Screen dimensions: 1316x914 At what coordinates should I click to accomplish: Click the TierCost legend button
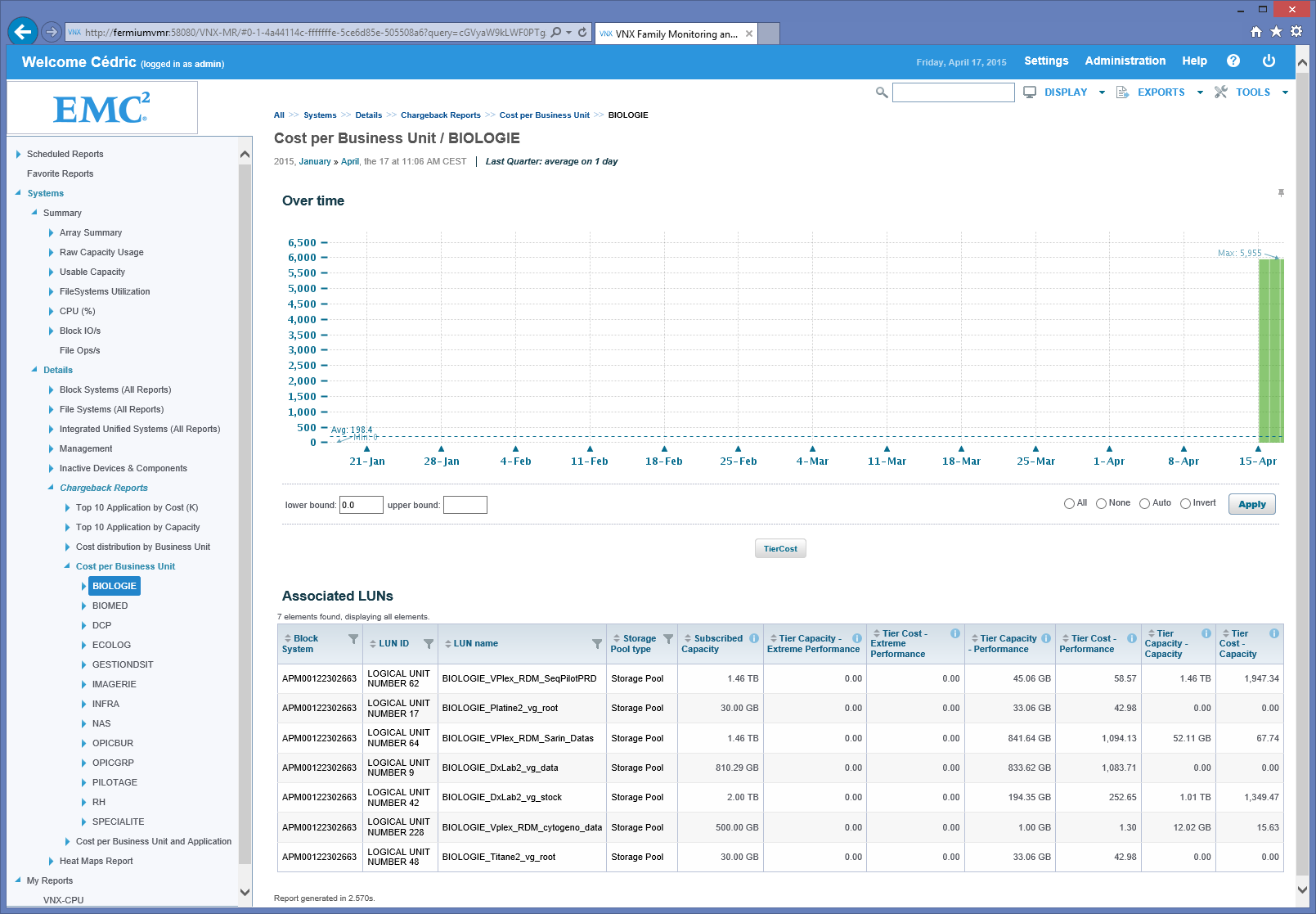(x=780, y=549)
